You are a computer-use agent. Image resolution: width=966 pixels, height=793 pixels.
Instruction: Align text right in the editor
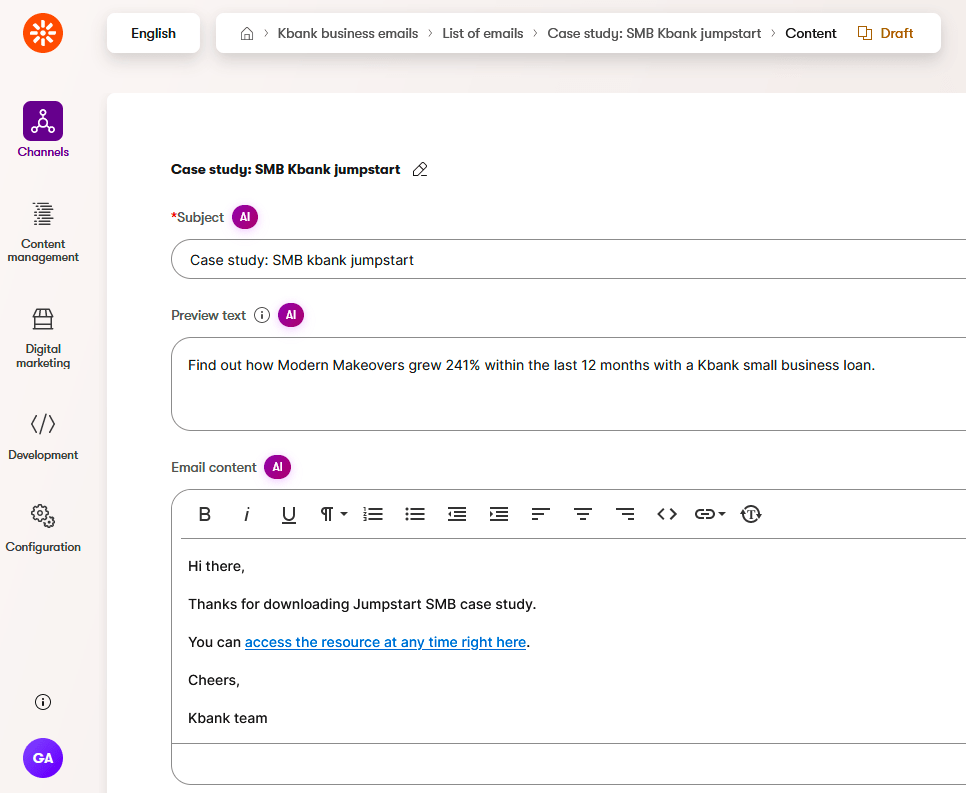[x=625, y=514]
